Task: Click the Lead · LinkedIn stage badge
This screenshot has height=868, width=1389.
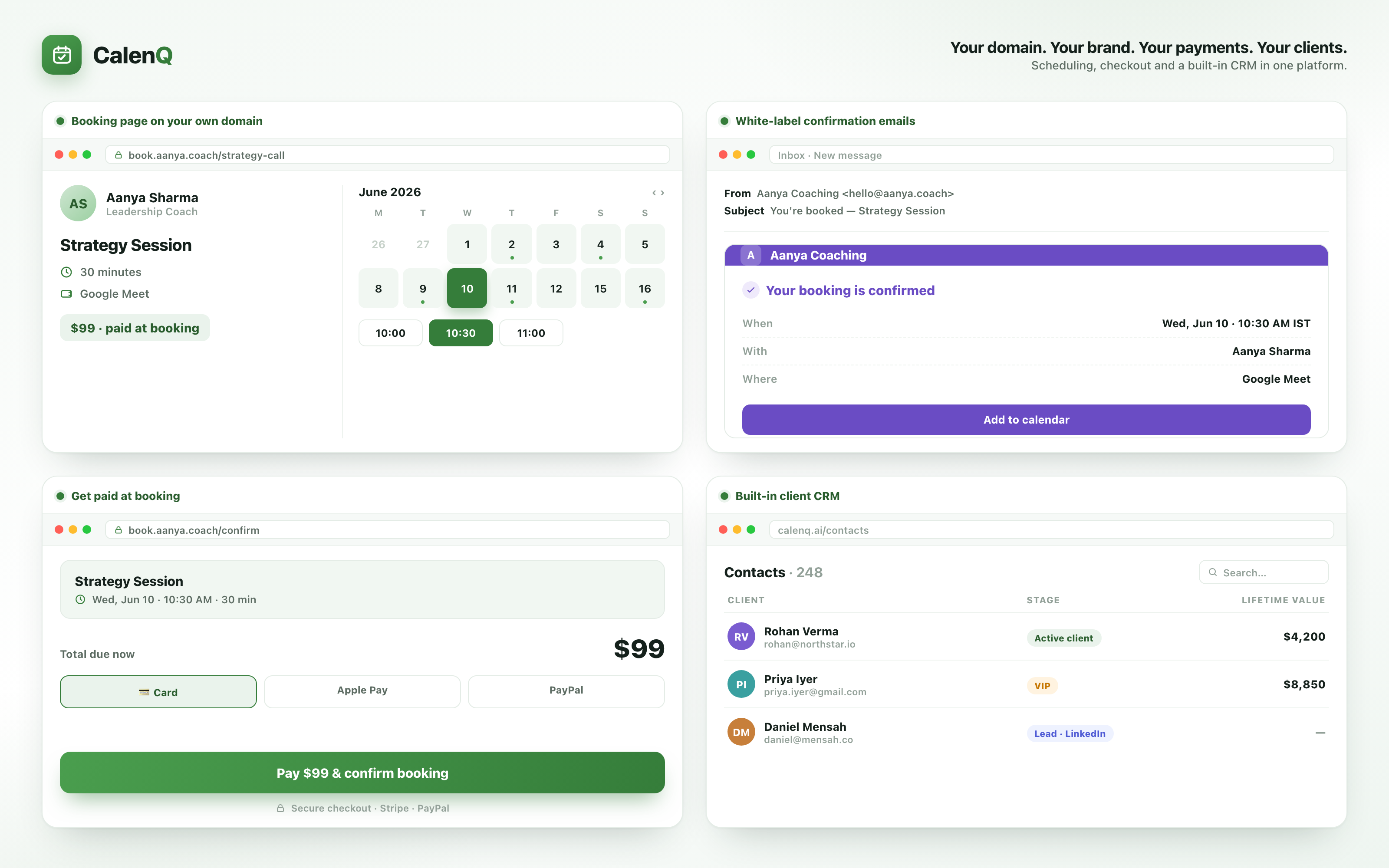Action: coord(1070,733)
